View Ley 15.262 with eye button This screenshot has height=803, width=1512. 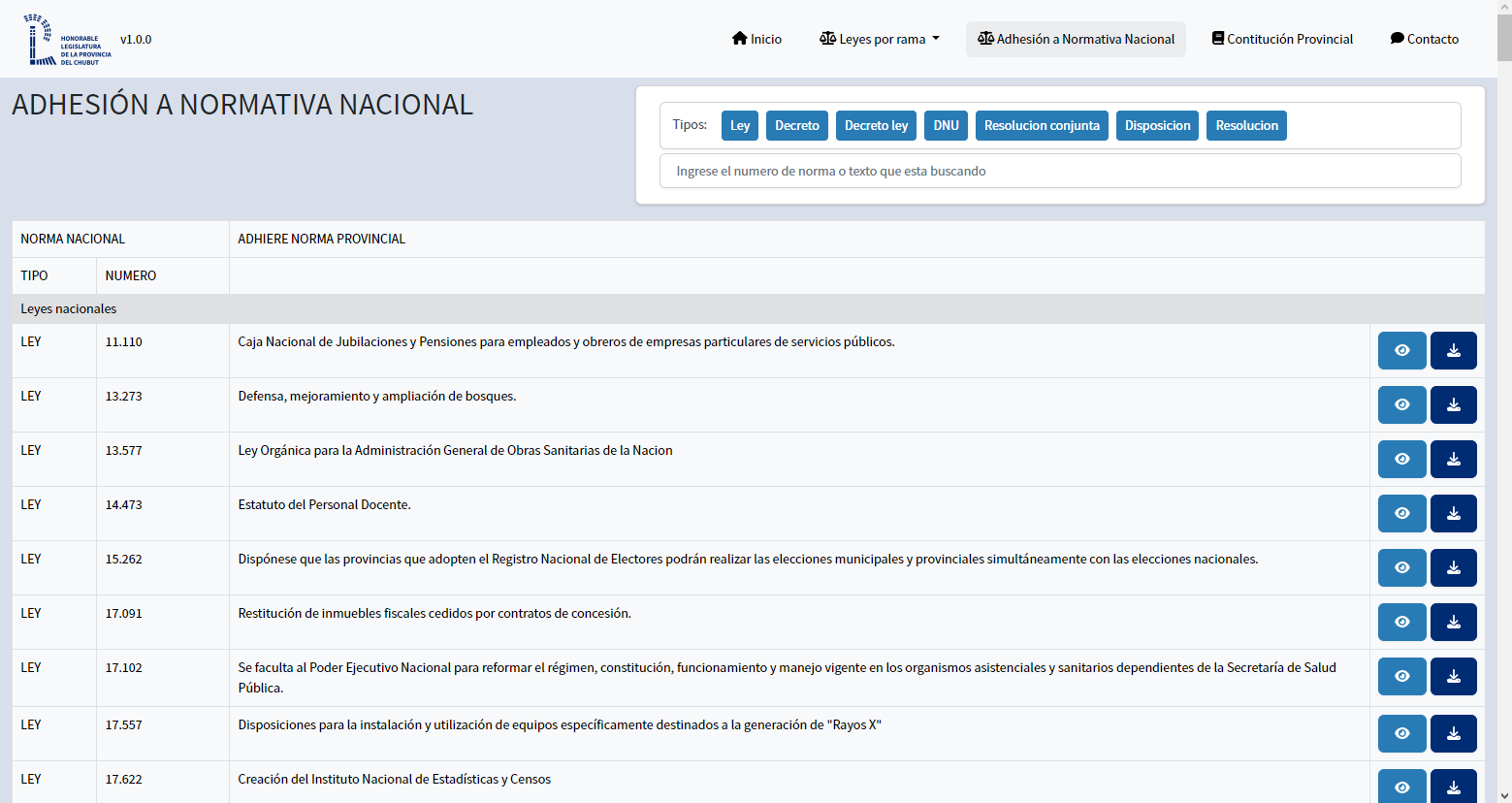click(x=1401, y=568)
